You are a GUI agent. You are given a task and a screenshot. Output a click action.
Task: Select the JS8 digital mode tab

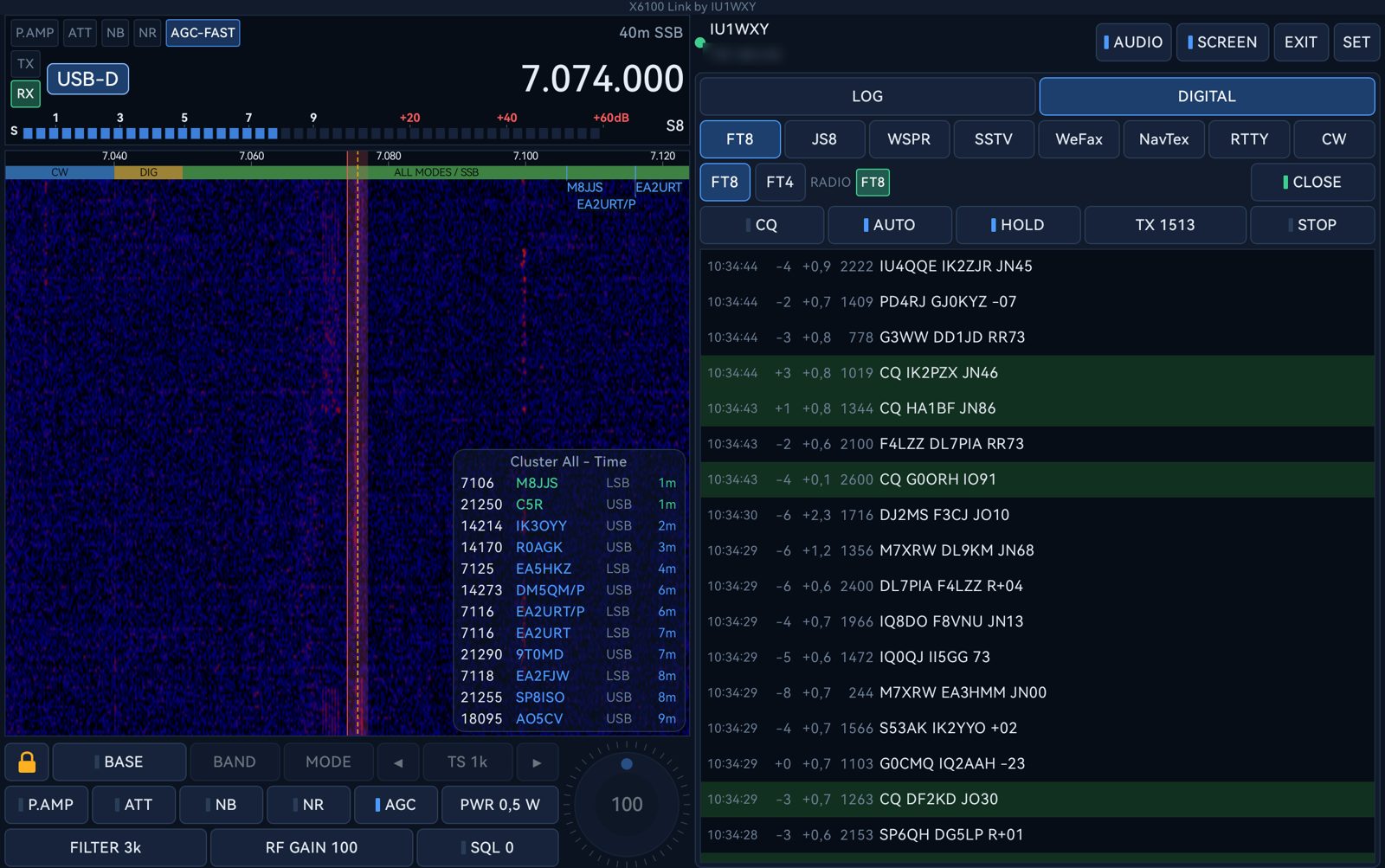[x=824, y=139]
